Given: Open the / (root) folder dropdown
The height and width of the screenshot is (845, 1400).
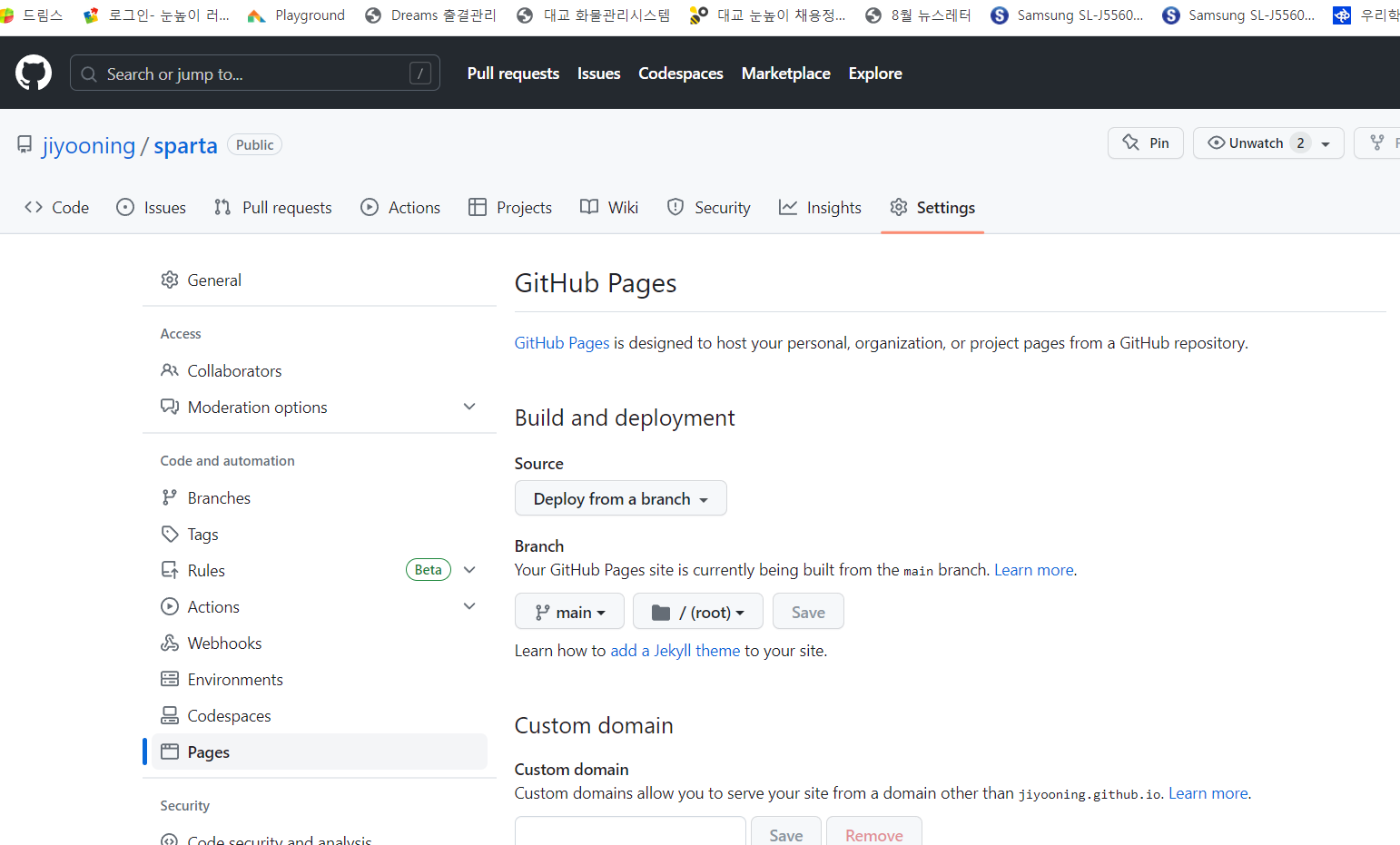Looking at the screenshot, I should (698, 612).
